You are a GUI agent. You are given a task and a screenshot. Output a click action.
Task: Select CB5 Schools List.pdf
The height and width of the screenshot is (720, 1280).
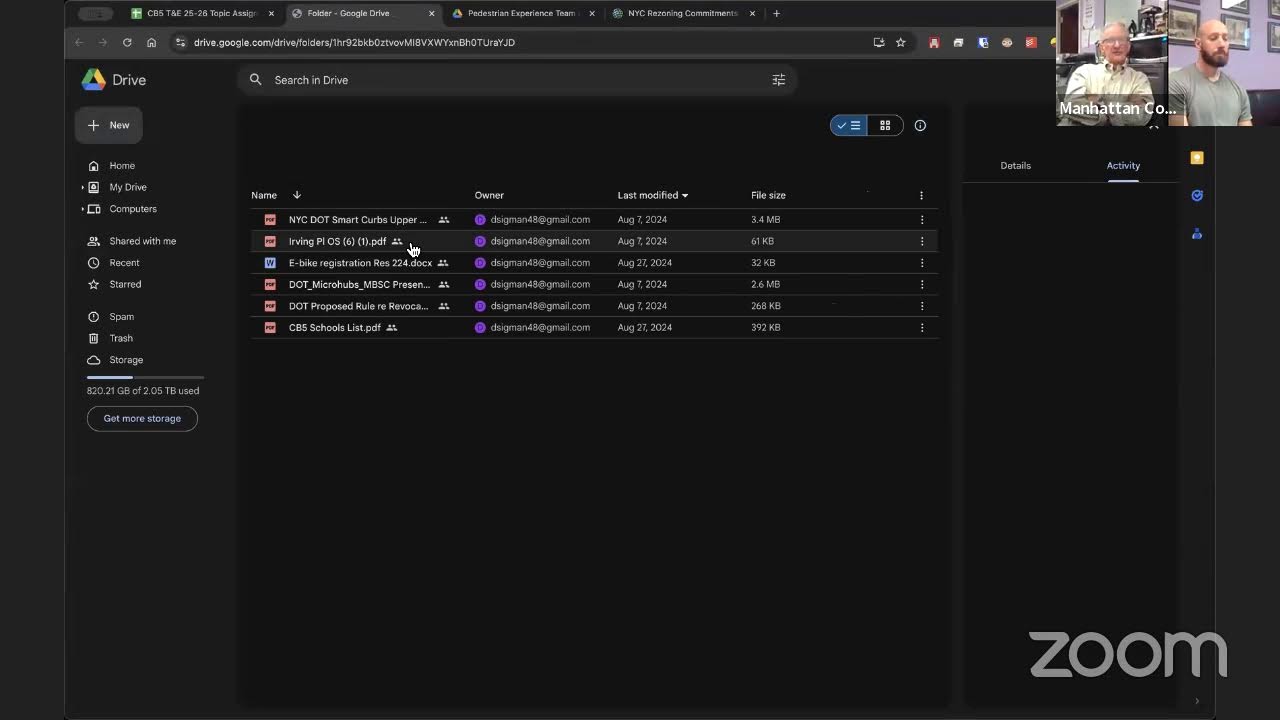click(x=594, y=328)
